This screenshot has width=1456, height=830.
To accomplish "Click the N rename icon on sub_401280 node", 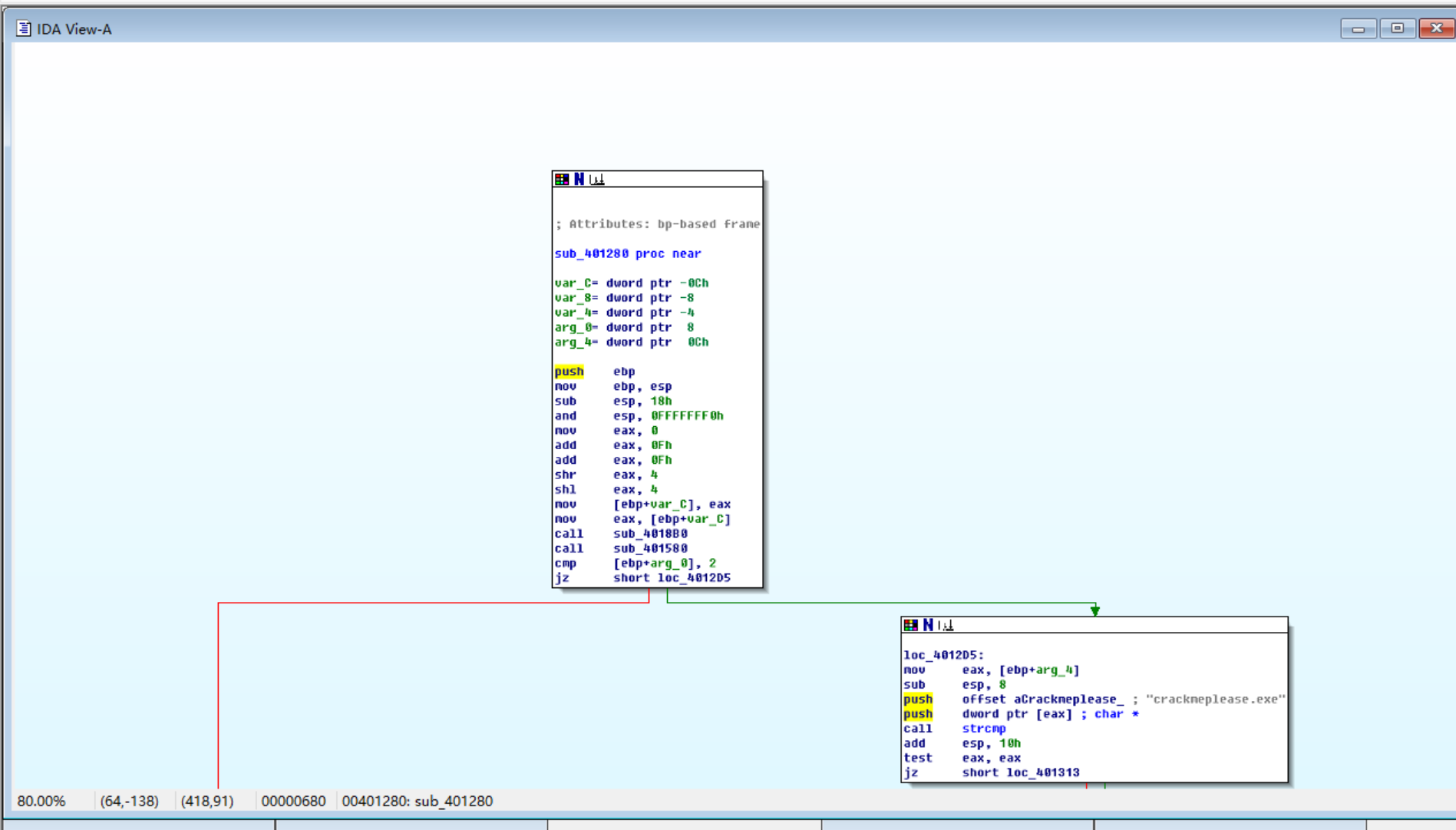I will click(x=579, y=179).
